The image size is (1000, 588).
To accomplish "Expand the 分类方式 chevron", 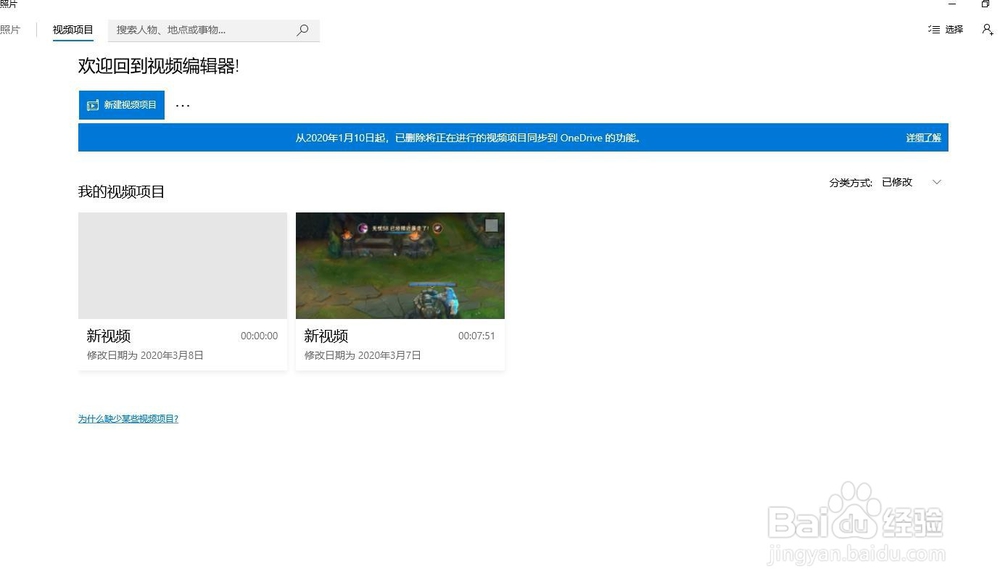I will [x=936, y=182].
